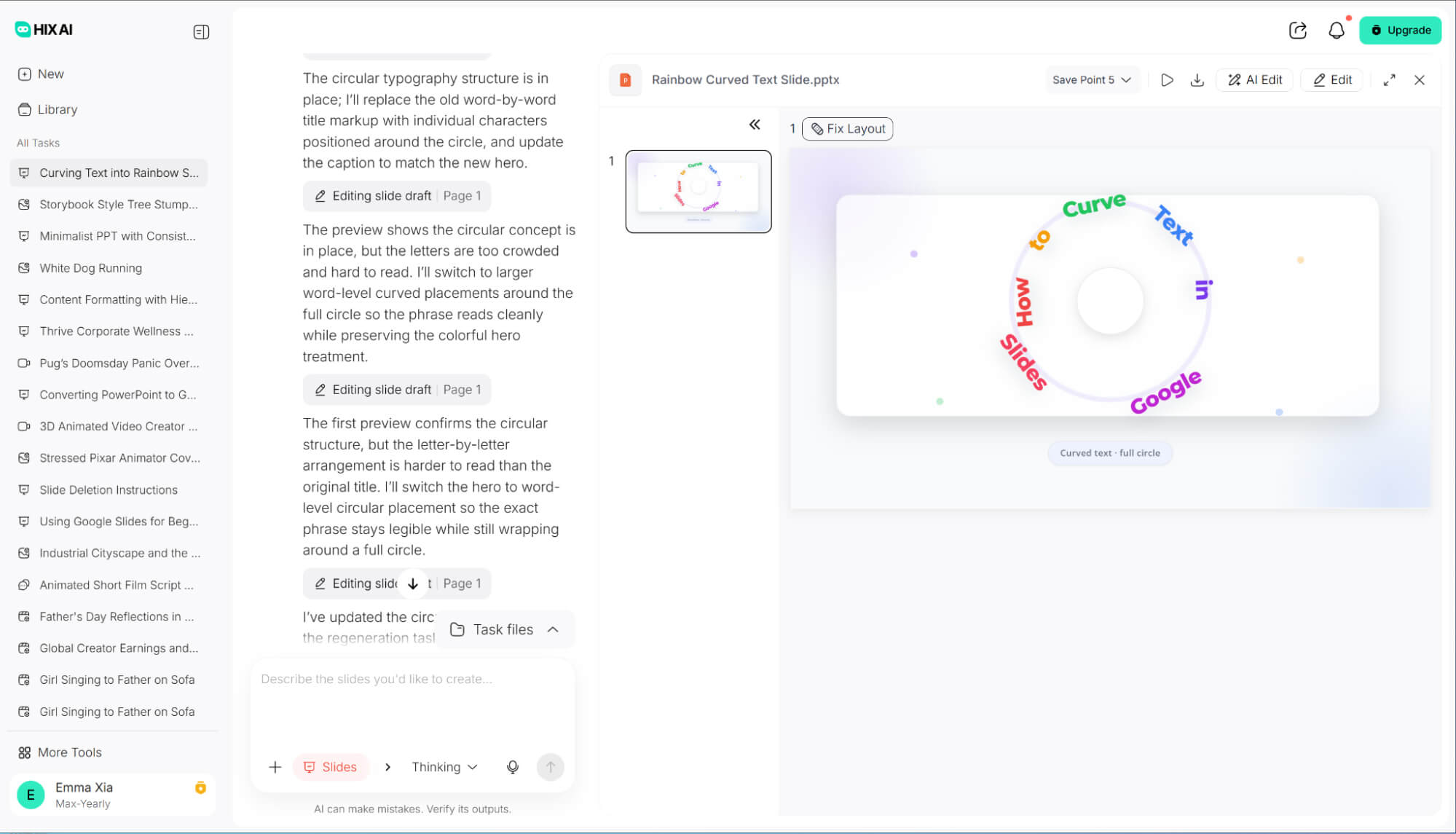Select slide 1 thumbnail
This screenshot has height=834, width=1456.
[x=698, y=192]
